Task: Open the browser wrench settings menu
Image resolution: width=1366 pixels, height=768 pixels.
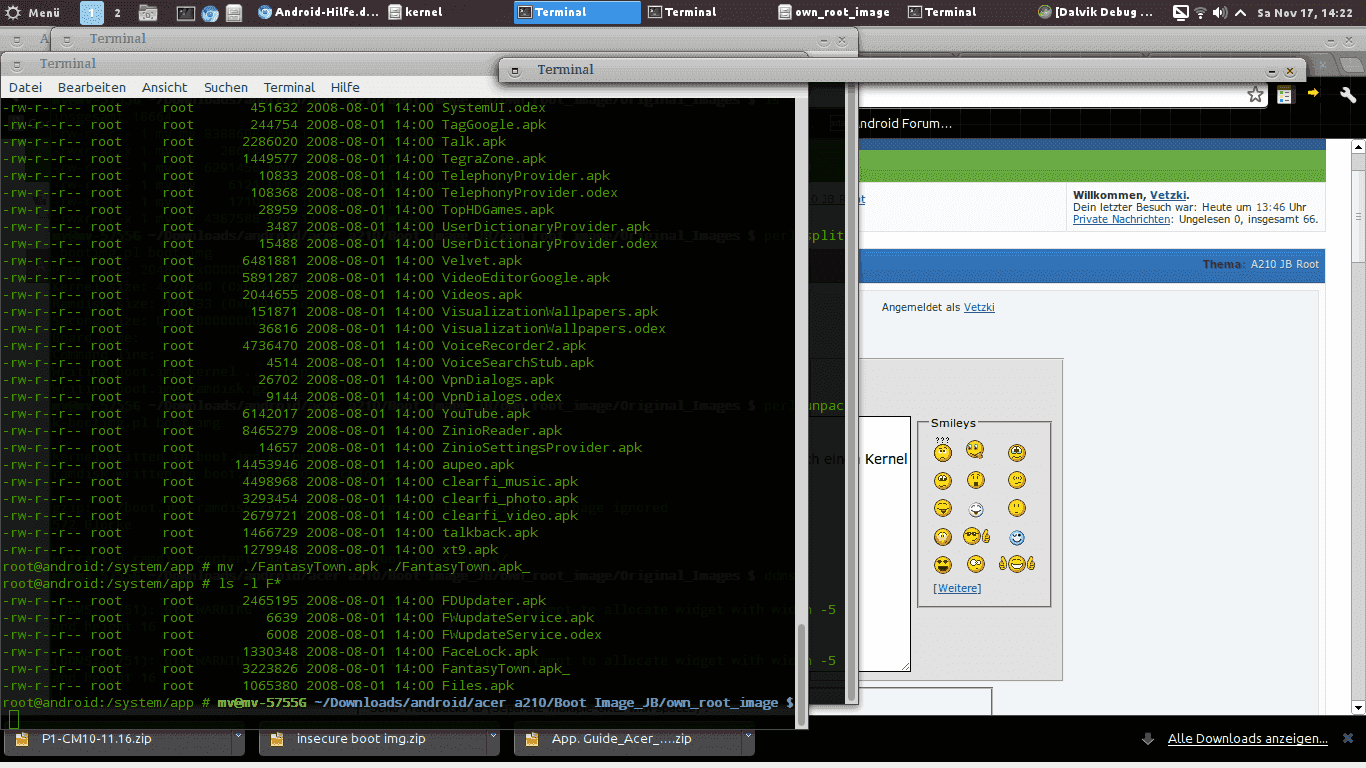Action: point(1348,94)
